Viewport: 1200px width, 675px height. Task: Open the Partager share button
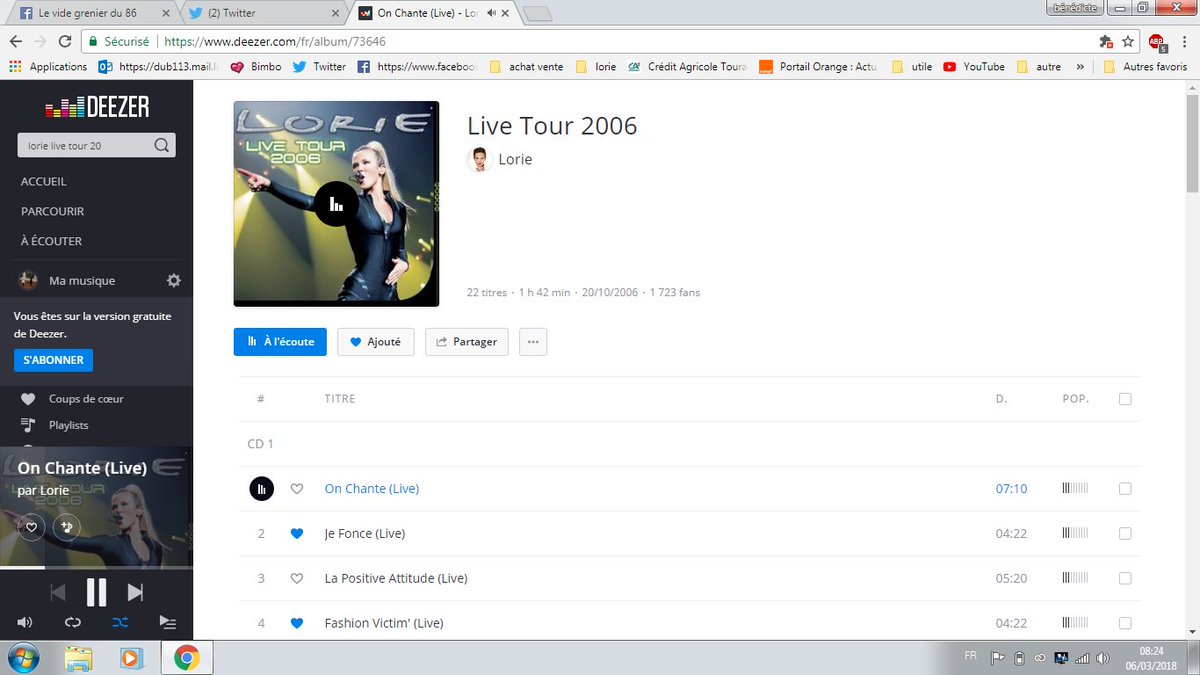467,342
